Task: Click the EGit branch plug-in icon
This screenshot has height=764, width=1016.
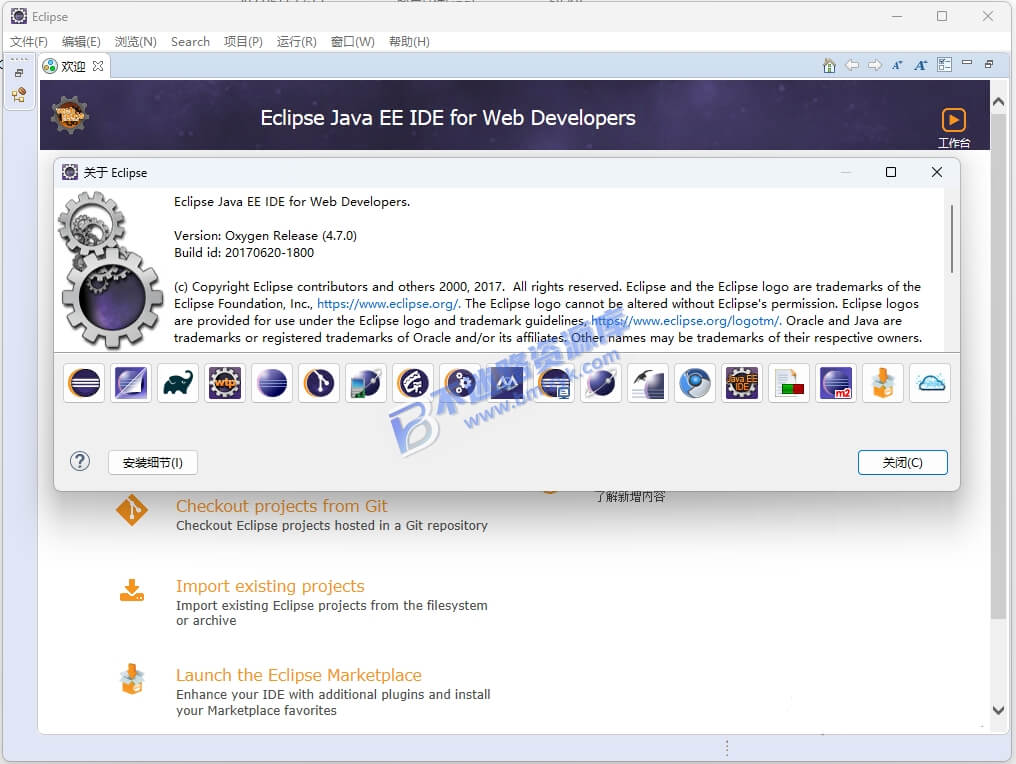Action: click(319, 383)
